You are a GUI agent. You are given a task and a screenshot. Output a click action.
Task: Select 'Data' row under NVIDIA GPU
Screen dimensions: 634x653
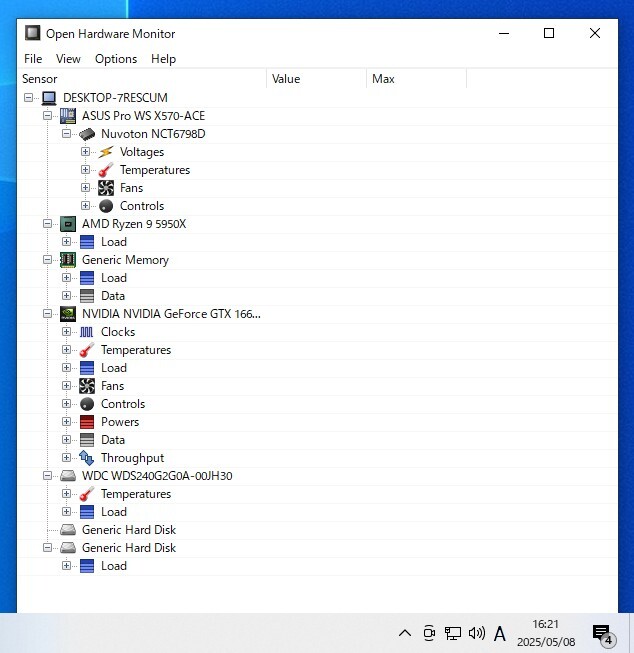tap(317, 440)
